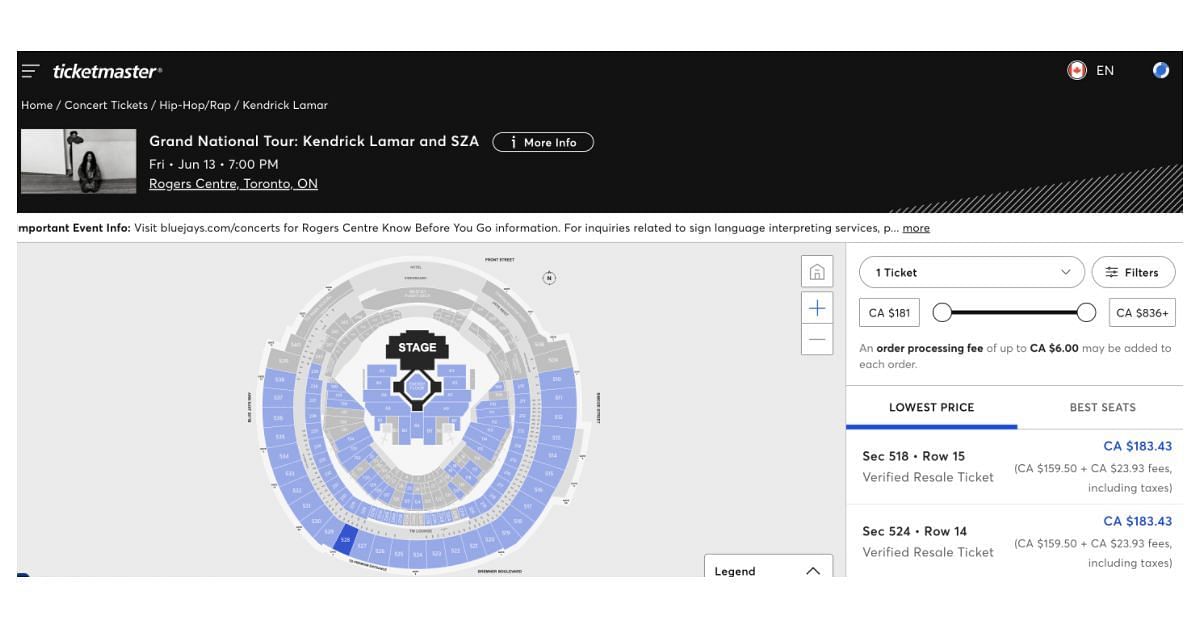1200x628 pixels.
Task: Open Hip-Hop/Rap breadcrumb
Action: click(195, 105)
